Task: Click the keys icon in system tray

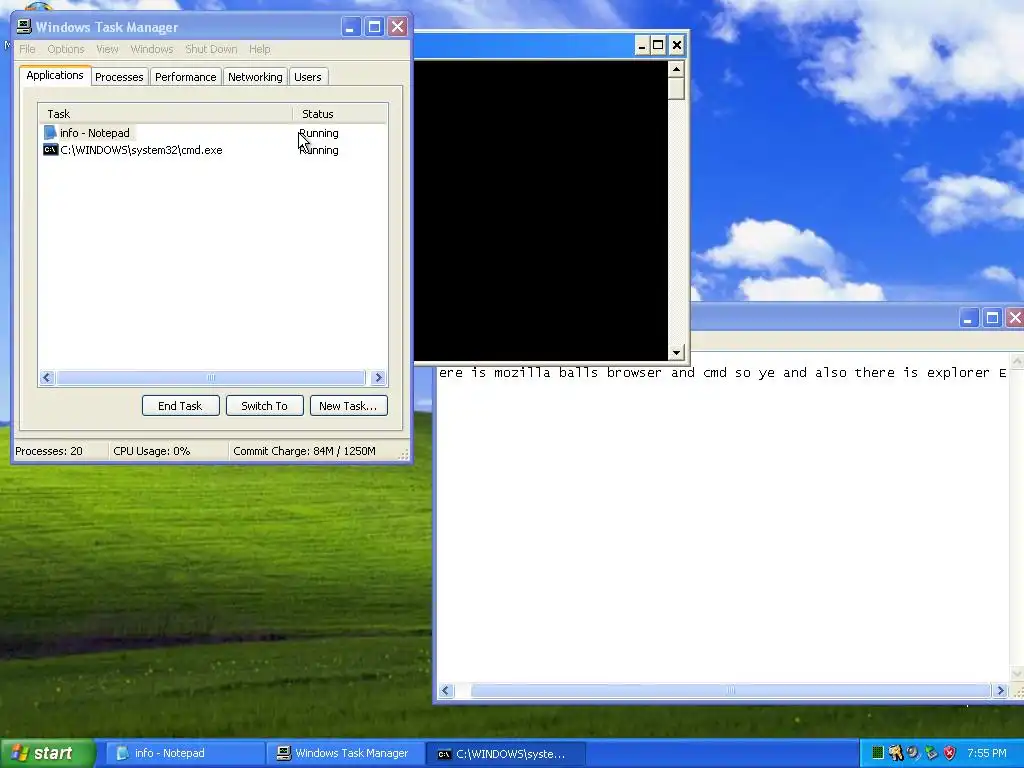Action: pyautogui.click(x=895, y=753)
